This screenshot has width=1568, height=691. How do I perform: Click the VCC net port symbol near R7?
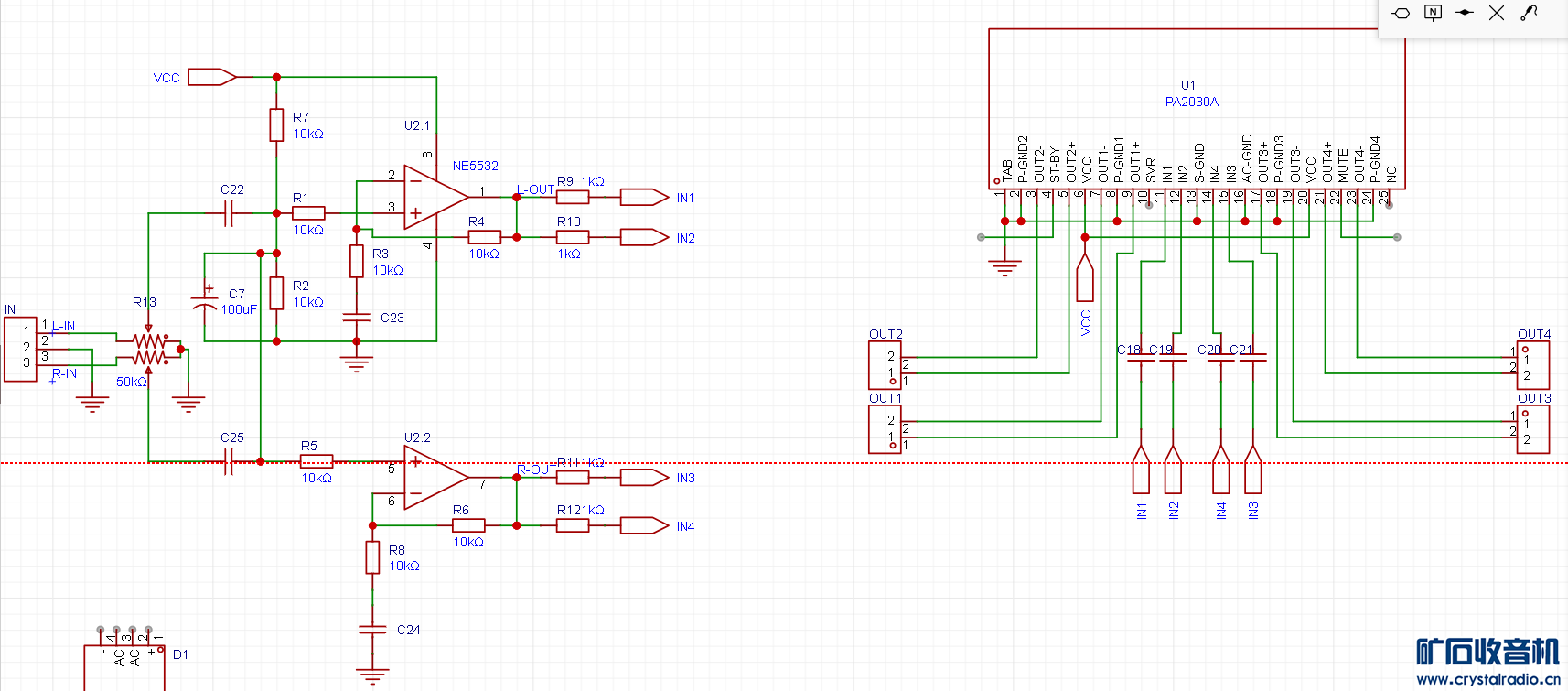(x=212, y=77)
